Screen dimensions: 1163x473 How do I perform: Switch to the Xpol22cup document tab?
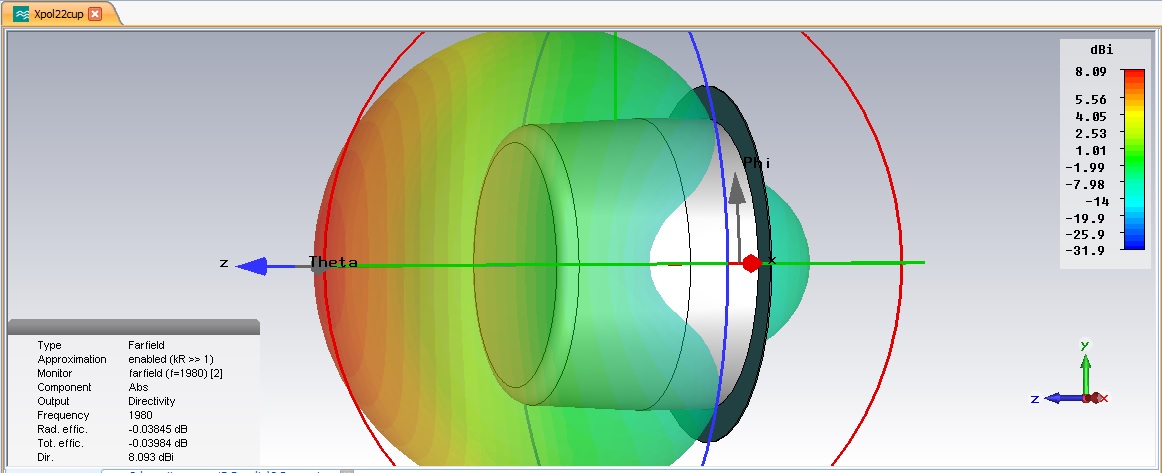[59, 14]
